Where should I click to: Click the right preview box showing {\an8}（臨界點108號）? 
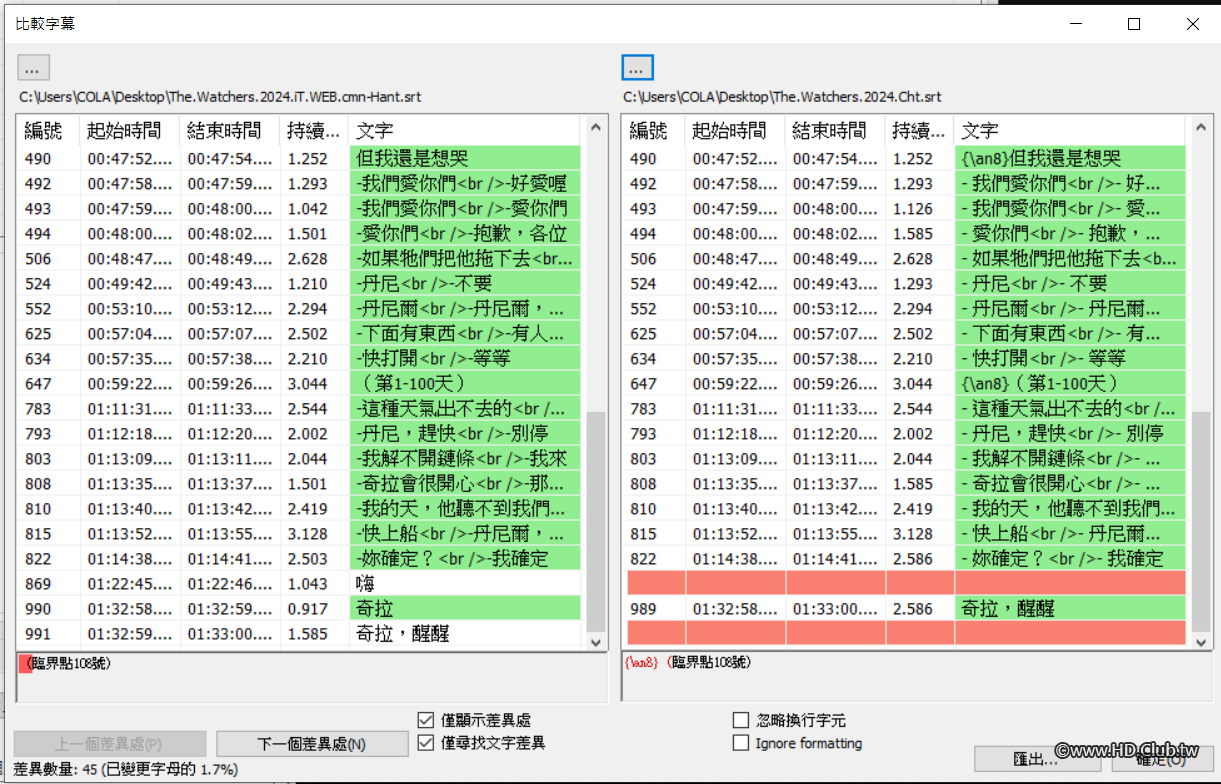pyautogui.click(x=917, y=678)
